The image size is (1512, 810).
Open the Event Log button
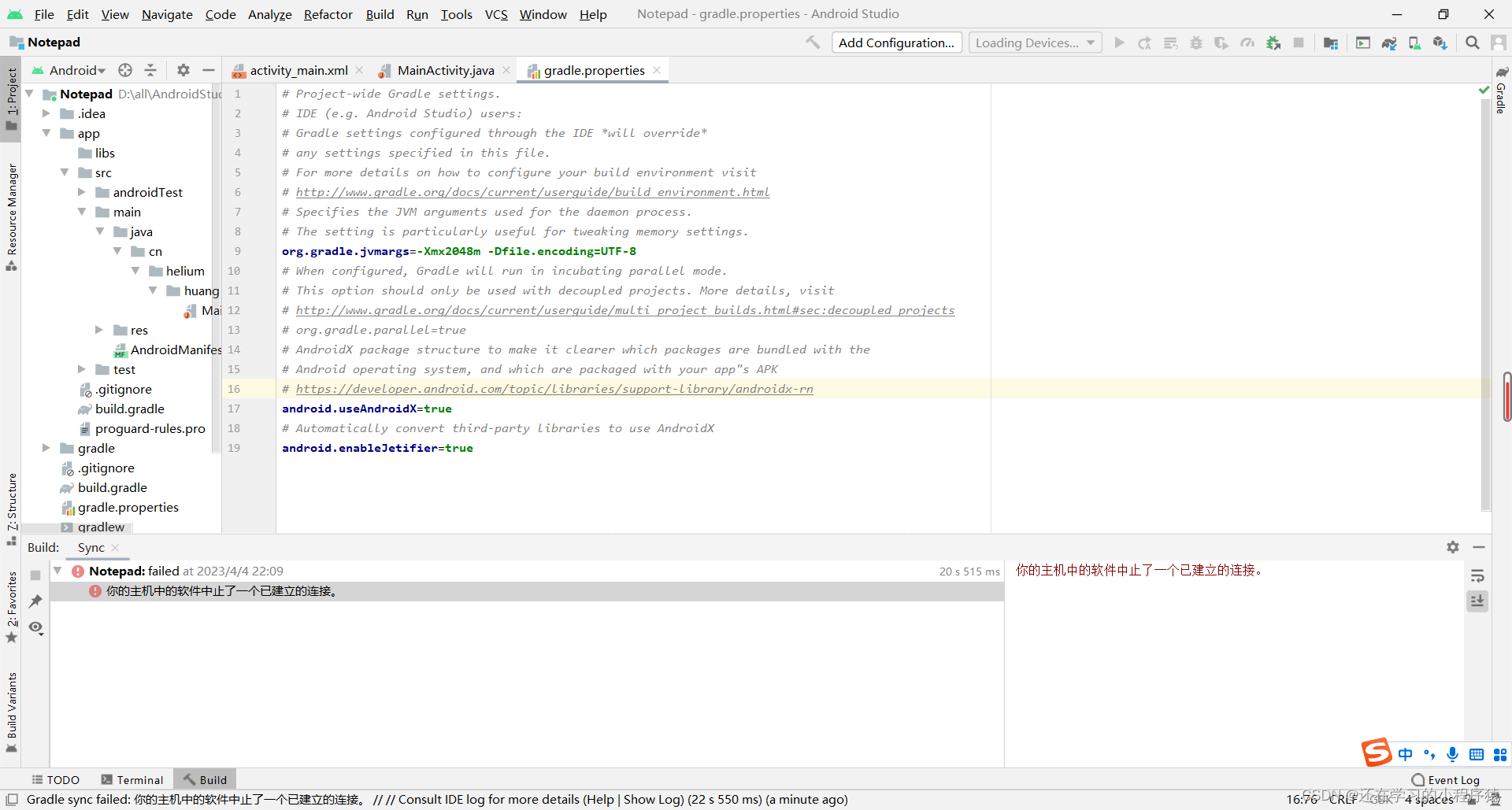point(1446,779)
